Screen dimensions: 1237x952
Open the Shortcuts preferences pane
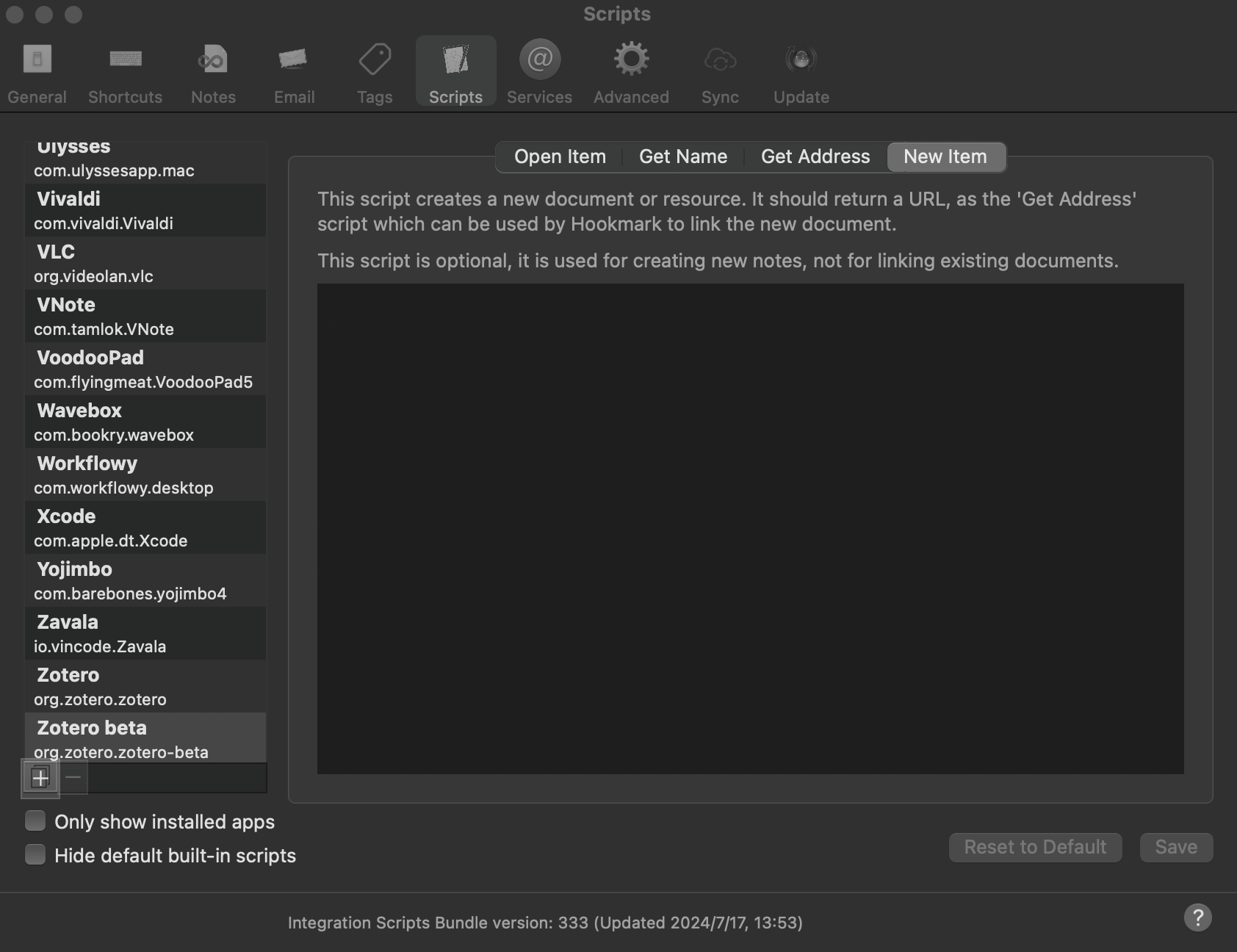125,73
